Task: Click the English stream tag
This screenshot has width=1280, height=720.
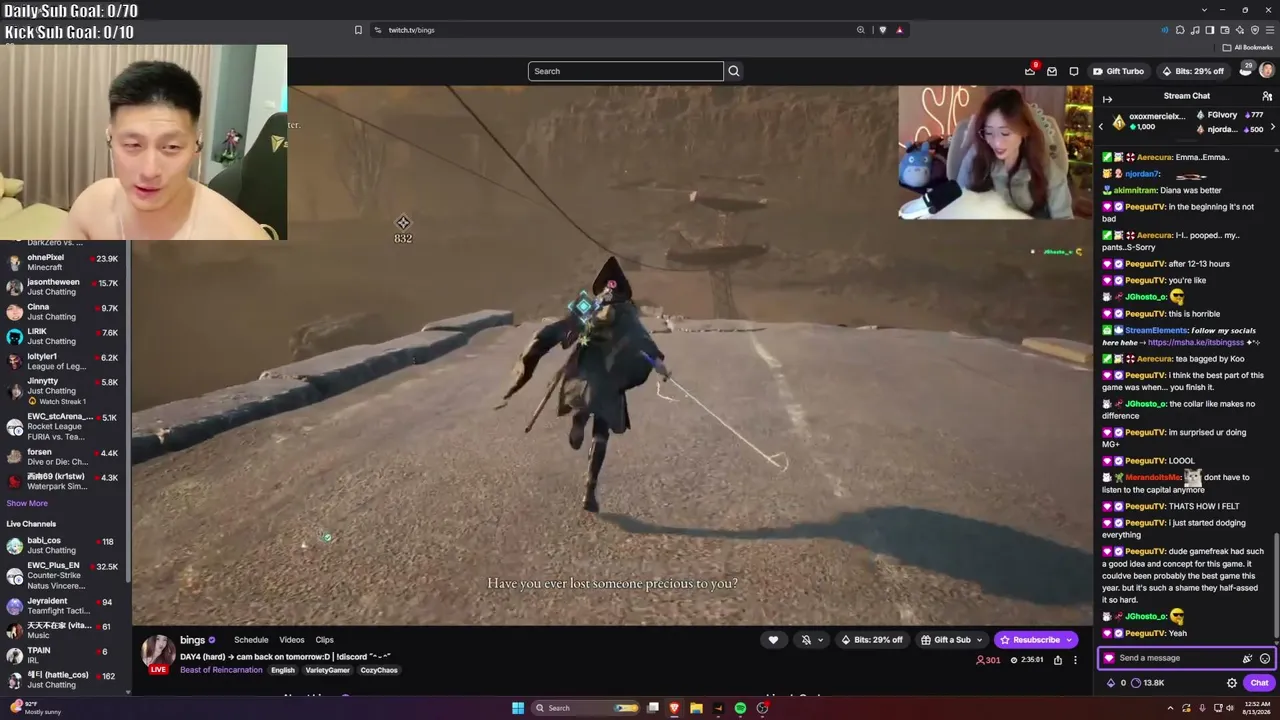Action: coord(283,670)
